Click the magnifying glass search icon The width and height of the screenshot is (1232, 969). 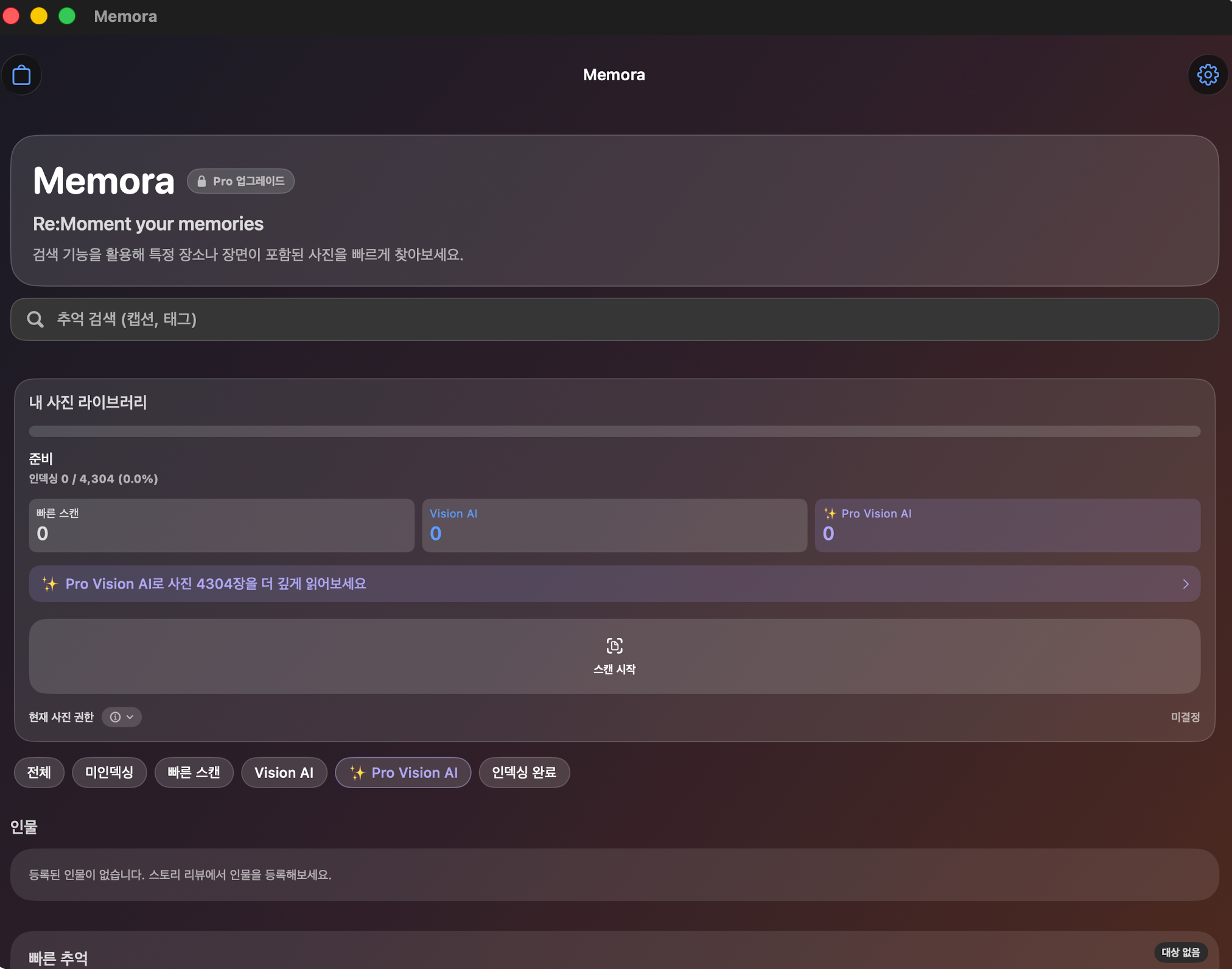point(35,319)
